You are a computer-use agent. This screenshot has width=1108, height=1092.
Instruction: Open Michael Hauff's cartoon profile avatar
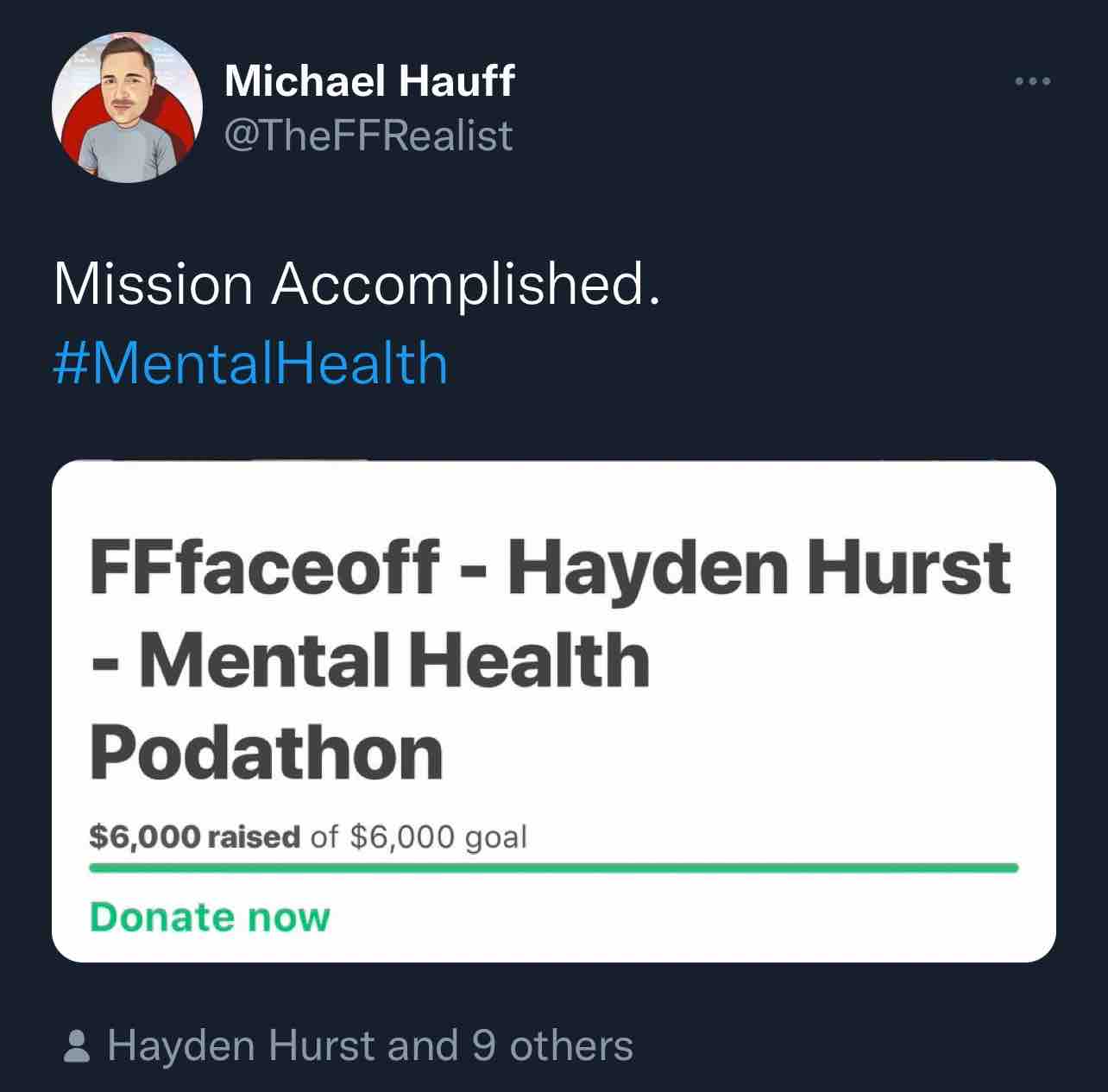pos(127,107)
